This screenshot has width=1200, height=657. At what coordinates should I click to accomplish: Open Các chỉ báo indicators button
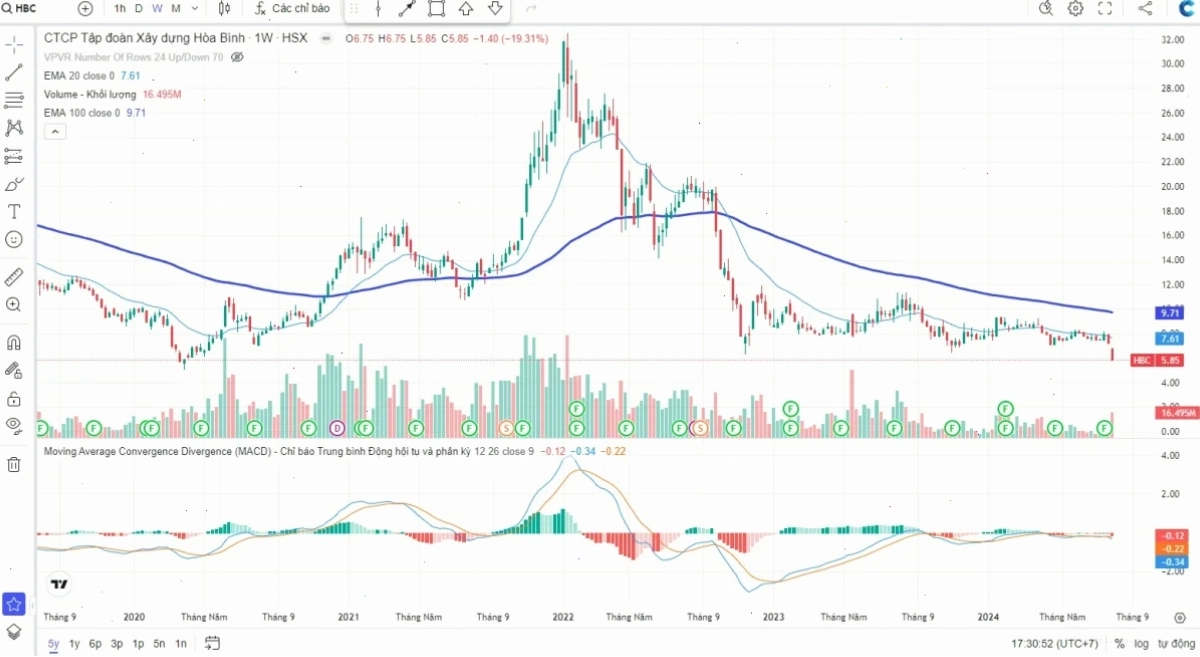pos(292,8)
